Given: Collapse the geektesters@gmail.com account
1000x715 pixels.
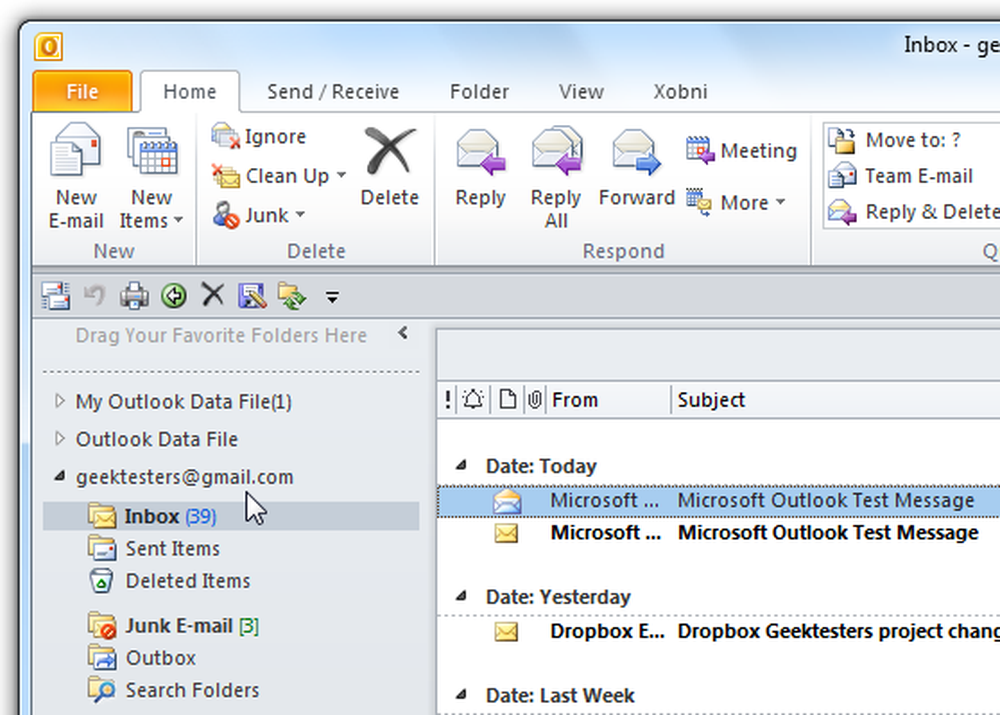Looking at the screenshot, I should (x=59, y=476).
